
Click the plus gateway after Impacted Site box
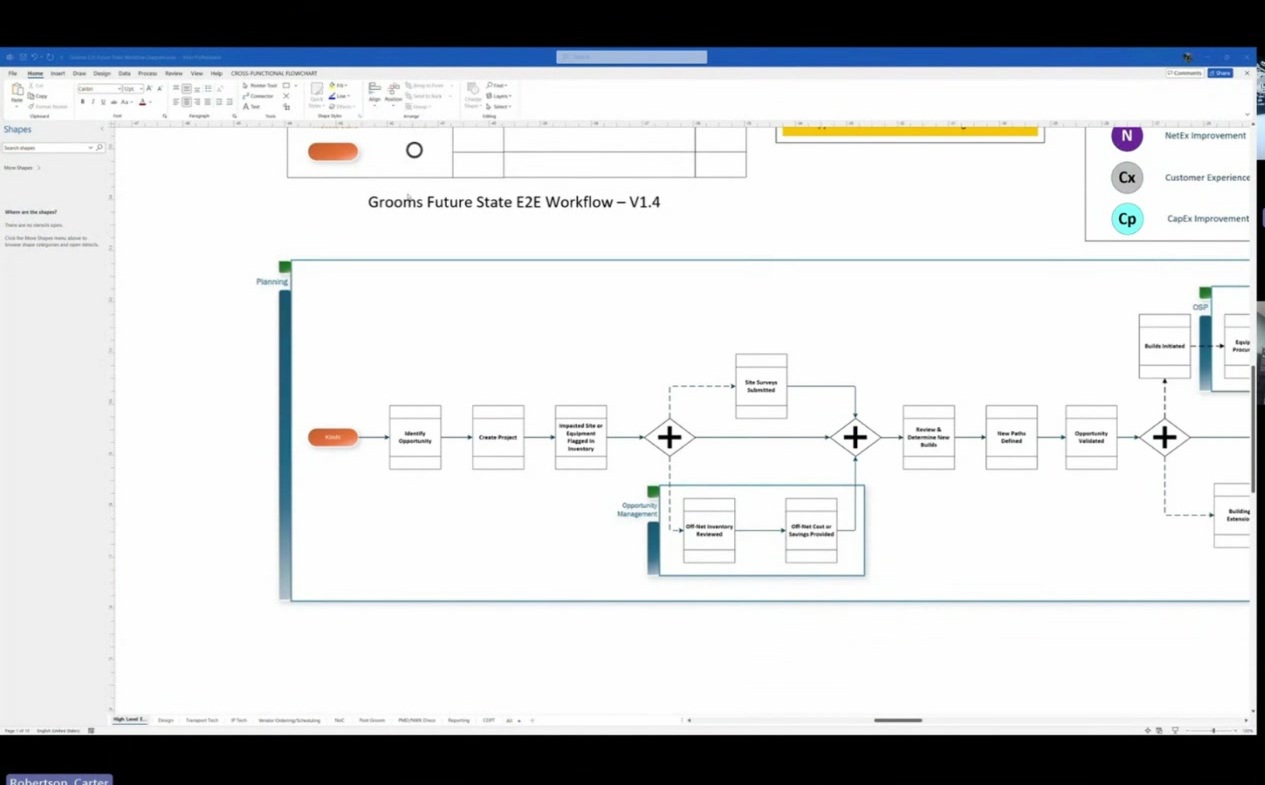669,437
